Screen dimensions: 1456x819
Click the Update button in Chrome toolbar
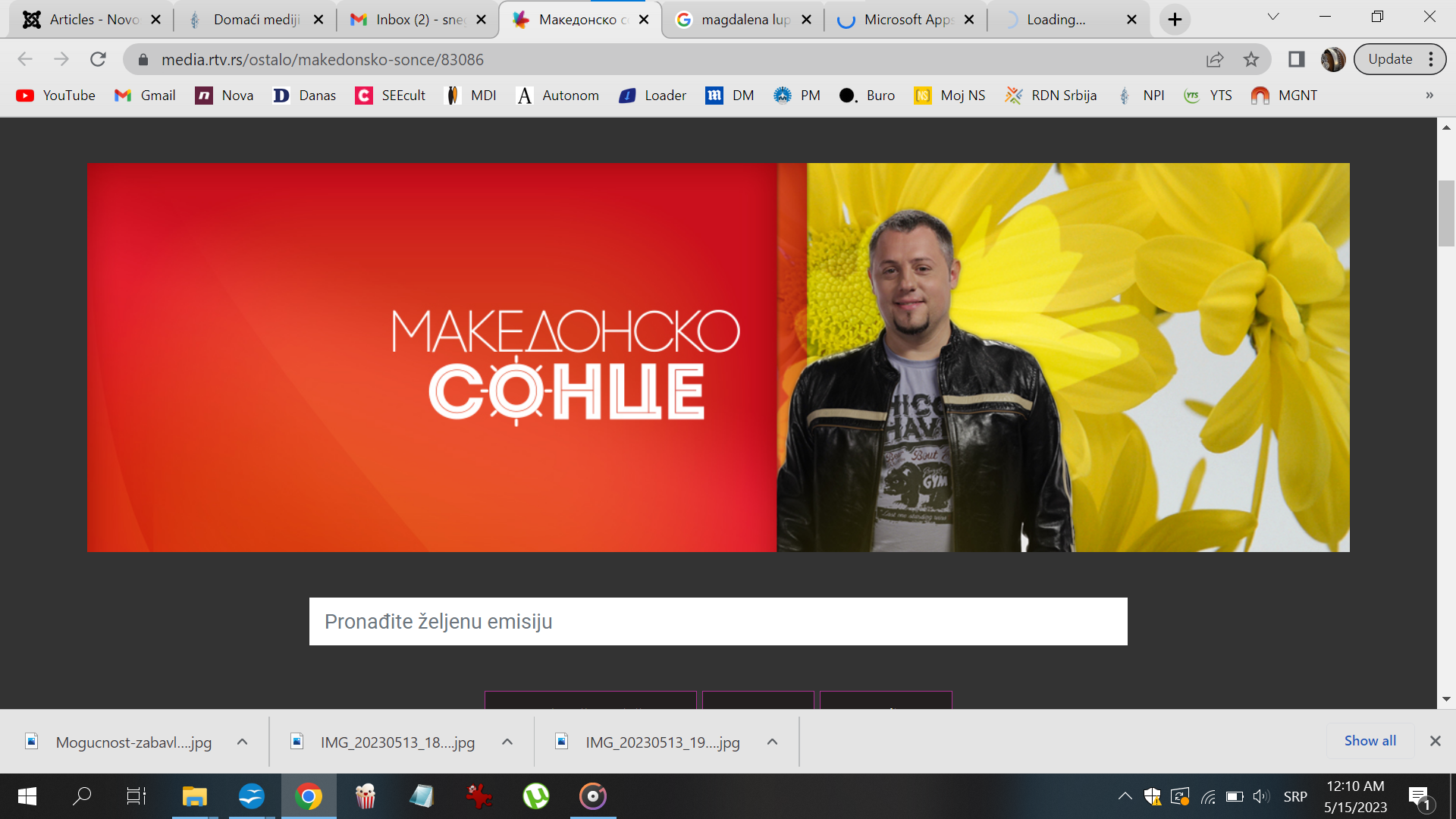tap(1390, 59)
